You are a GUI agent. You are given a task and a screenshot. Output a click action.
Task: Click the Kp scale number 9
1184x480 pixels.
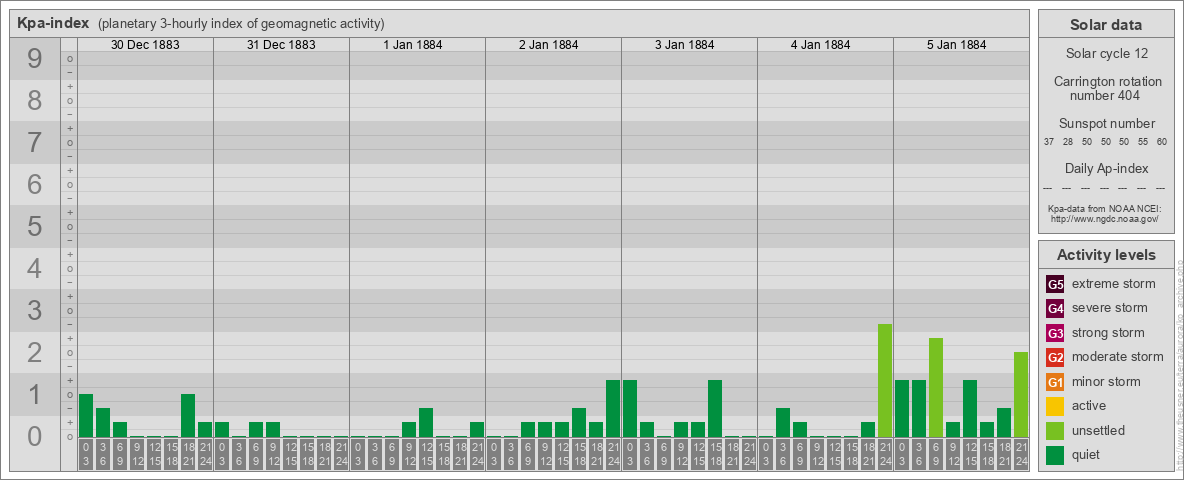35,59
